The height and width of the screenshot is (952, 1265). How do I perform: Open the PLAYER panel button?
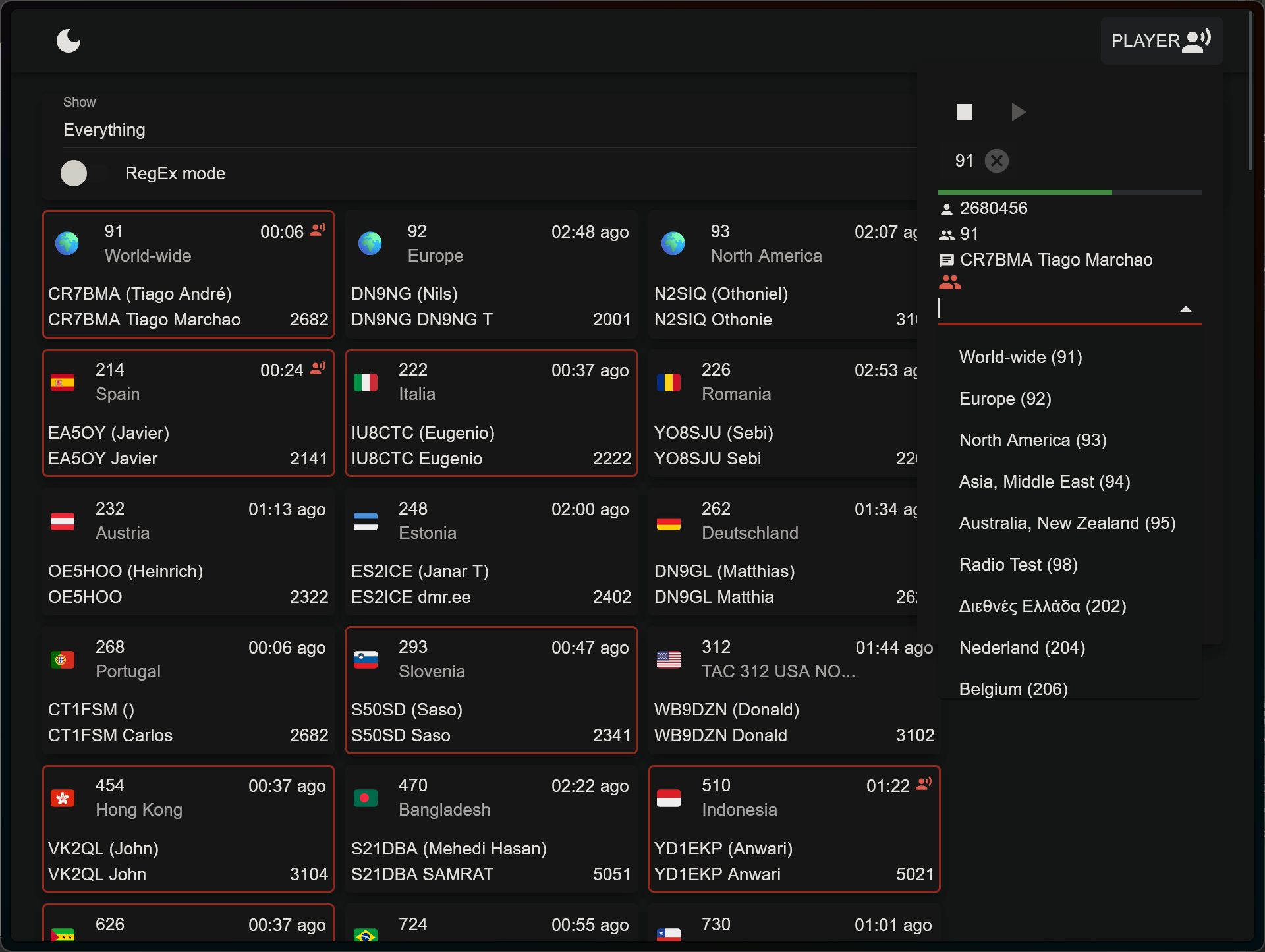1160,41
